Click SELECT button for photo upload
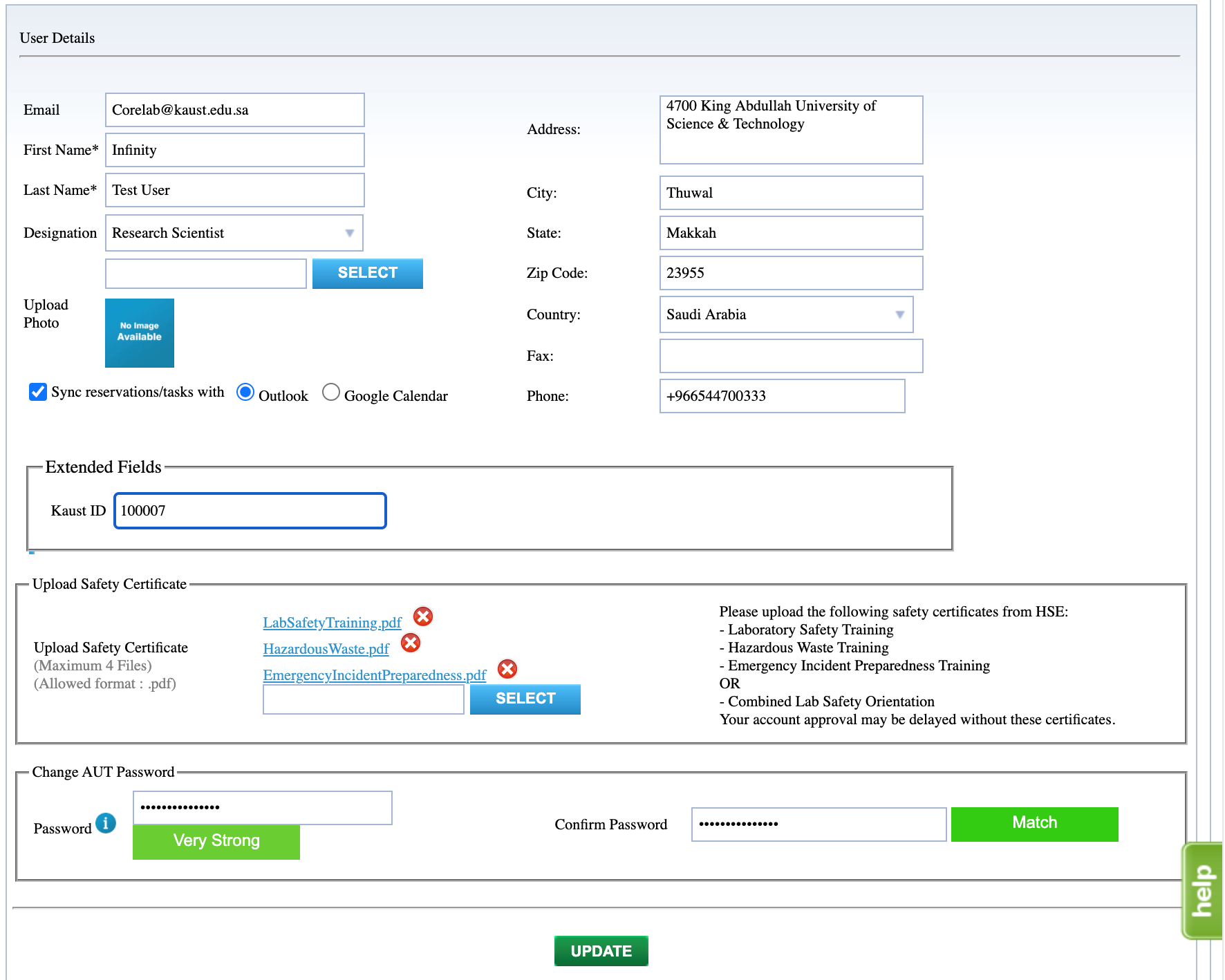 pos(367,273)
